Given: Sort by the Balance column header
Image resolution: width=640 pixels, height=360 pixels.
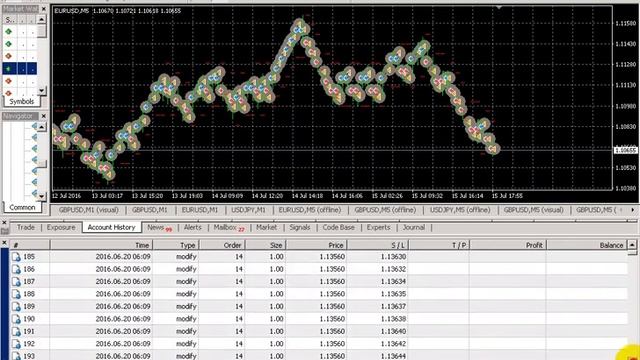Looking at the screenshot, I should 587,245.
